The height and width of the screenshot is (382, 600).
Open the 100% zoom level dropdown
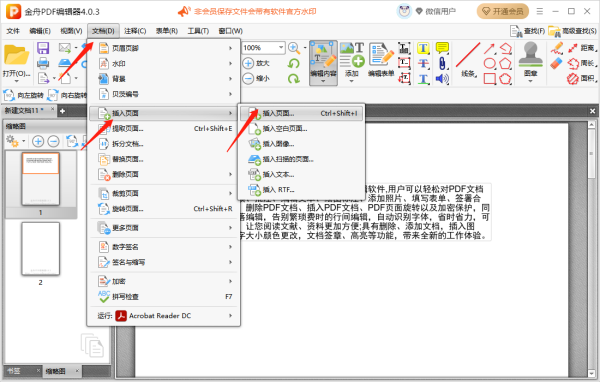(281, 47)
